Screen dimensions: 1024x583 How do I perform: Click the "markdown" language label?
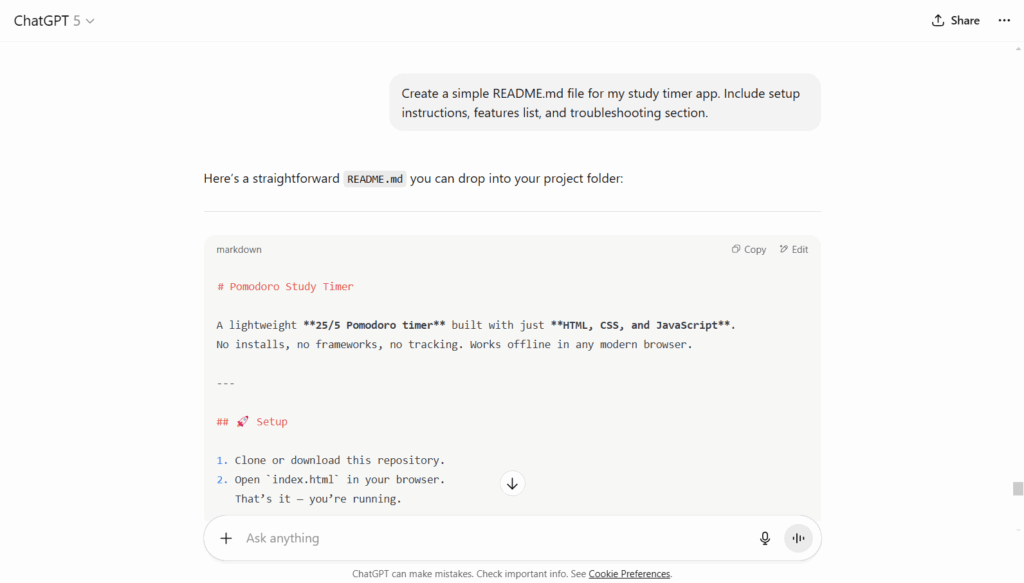[x=239, y=249]
